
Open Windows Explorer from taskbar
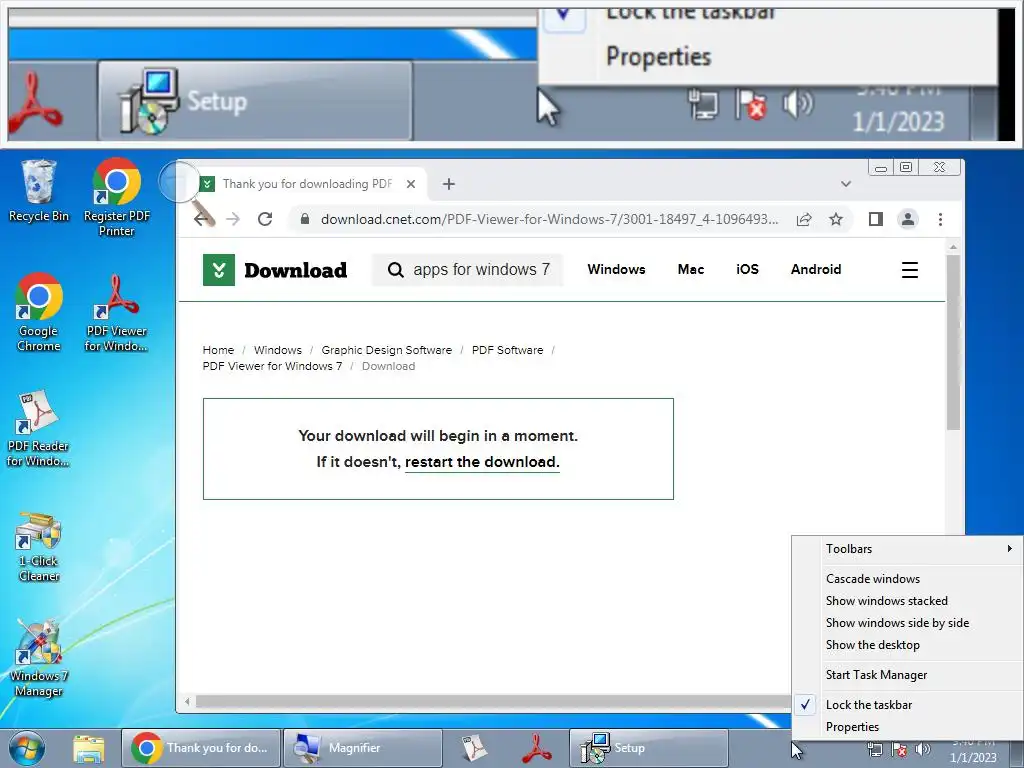tap(88, 748)
